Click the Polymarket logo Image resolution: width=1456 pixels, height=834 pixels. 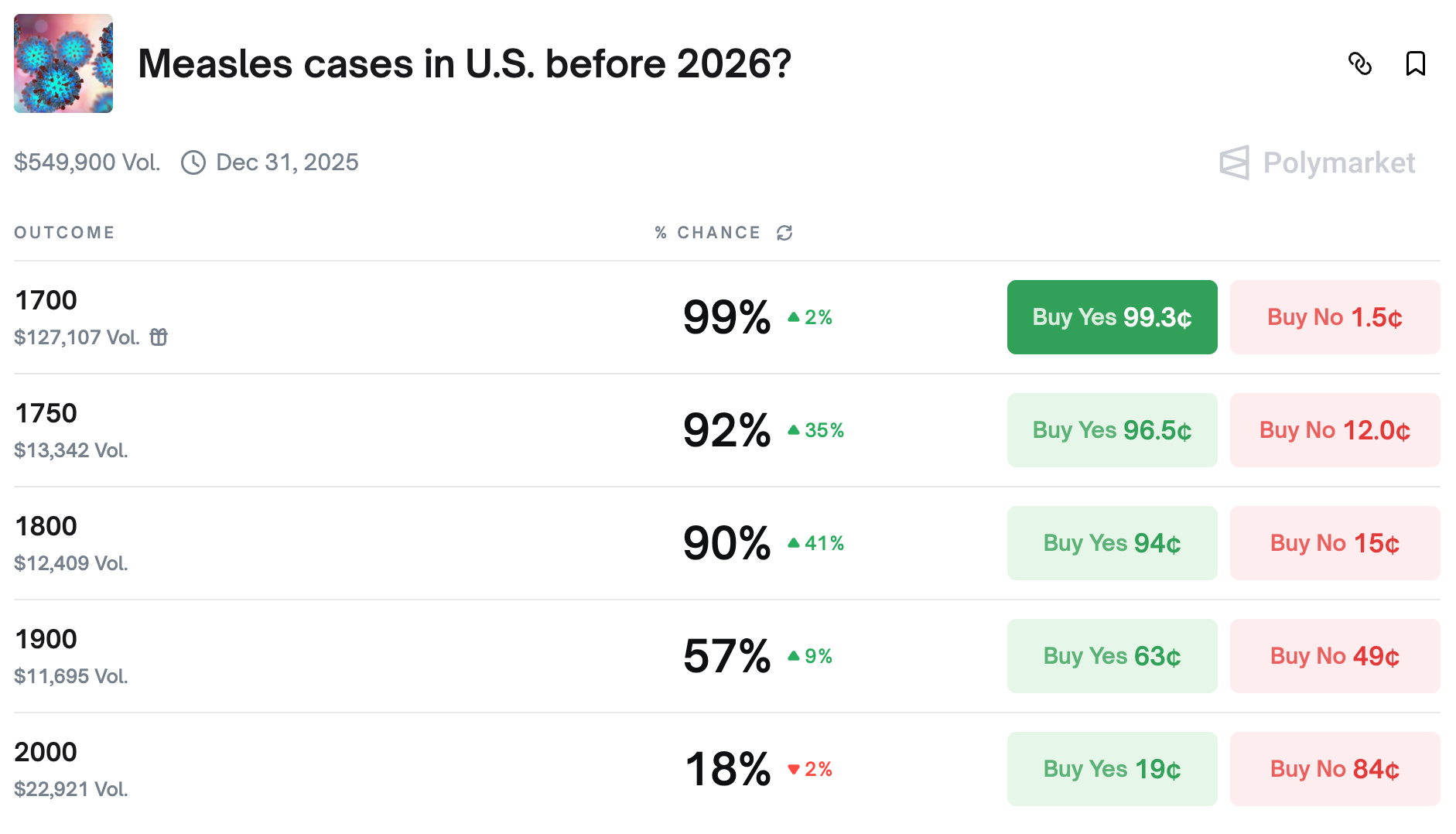(x=1317, y=162)
